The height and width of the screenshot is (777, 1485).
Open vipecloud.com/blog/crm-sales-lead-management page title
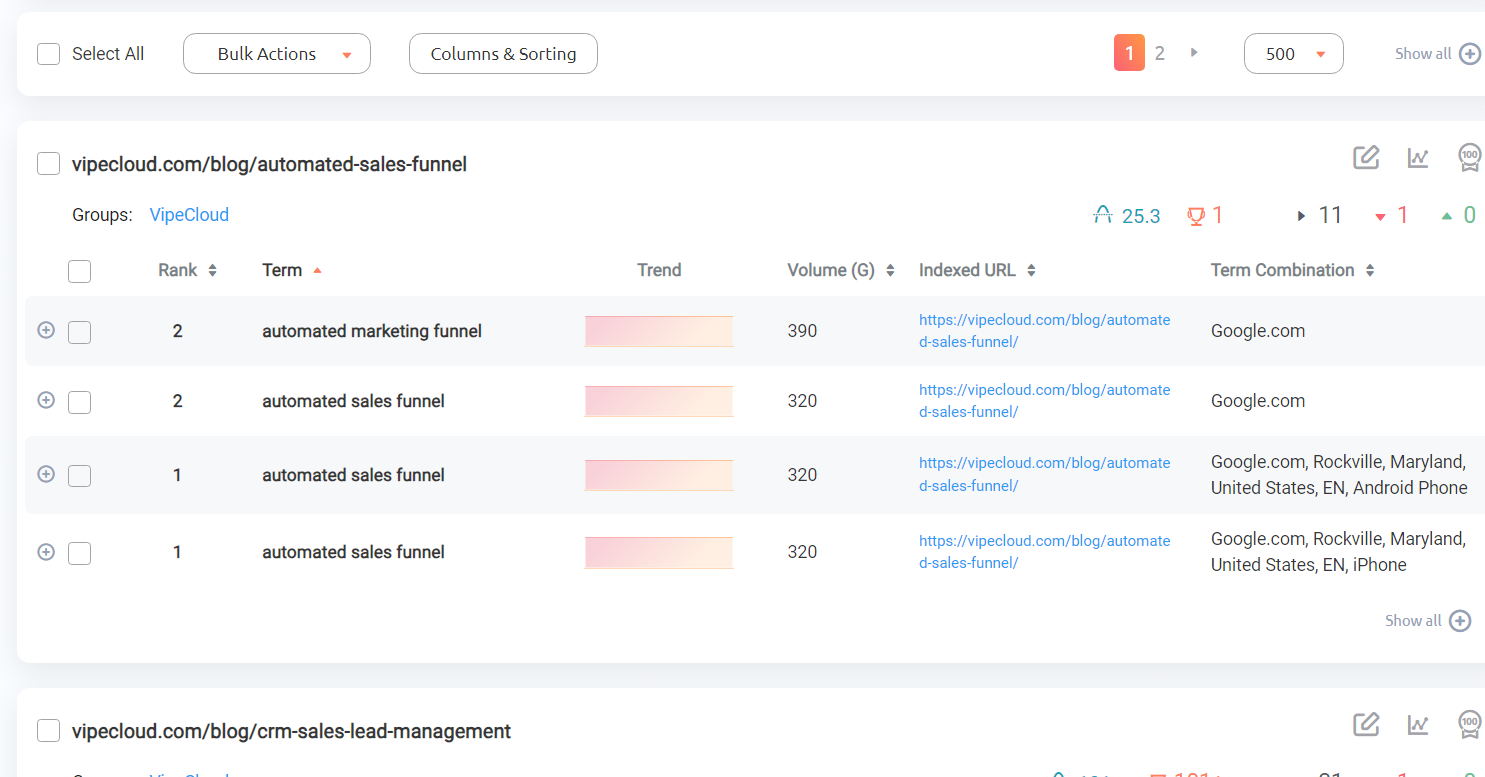(291, 731)
